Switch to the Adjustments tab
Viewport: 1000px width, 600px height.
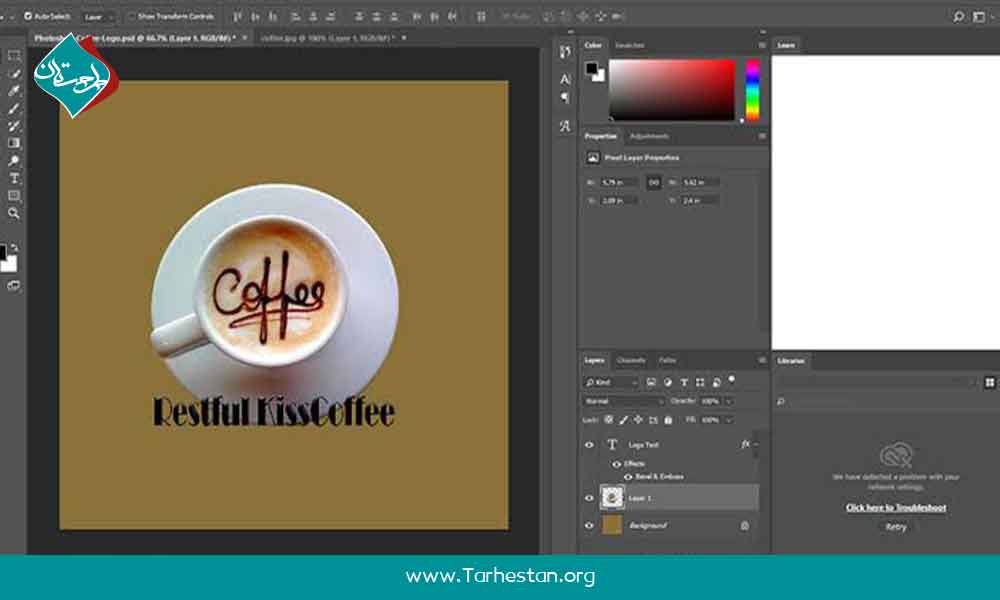pyautogui.click(x=649, y=136)
